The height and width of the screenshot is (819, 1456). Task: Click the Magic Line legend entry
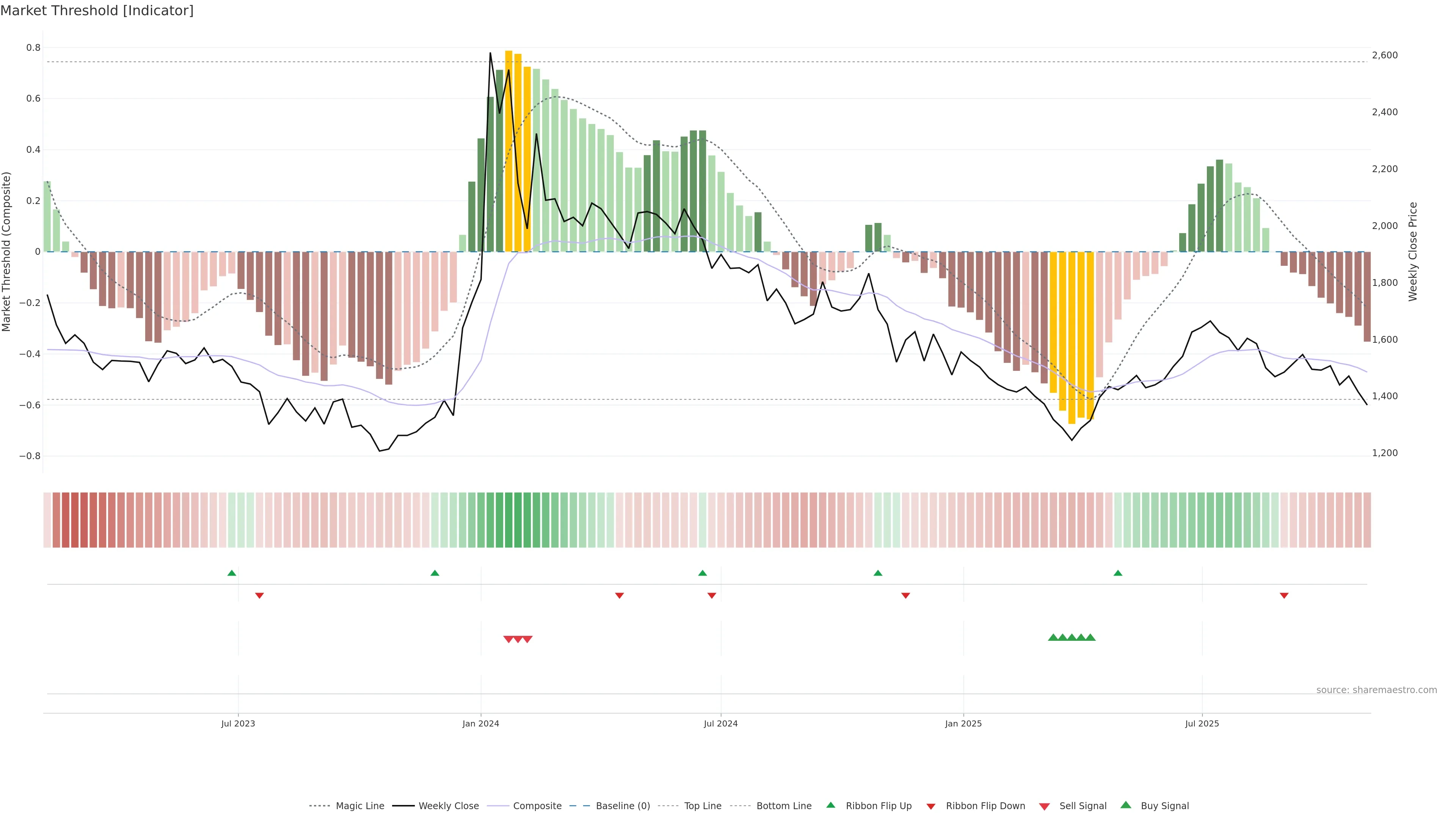coord(359,805)
